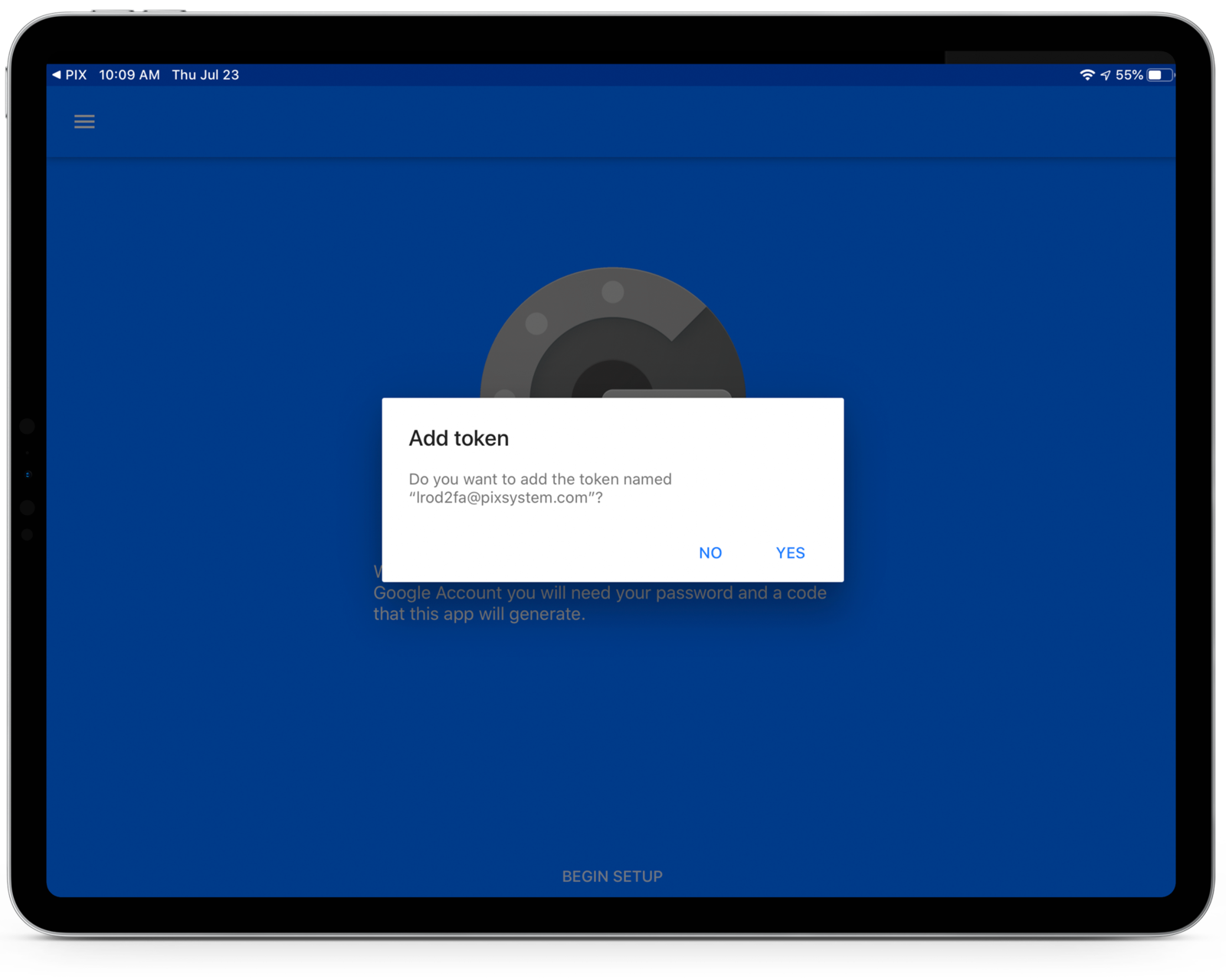The width and height of the screenshot is (1226, 980).
Task: Tap the battery indicator icon
Action: coord(1160,75)
